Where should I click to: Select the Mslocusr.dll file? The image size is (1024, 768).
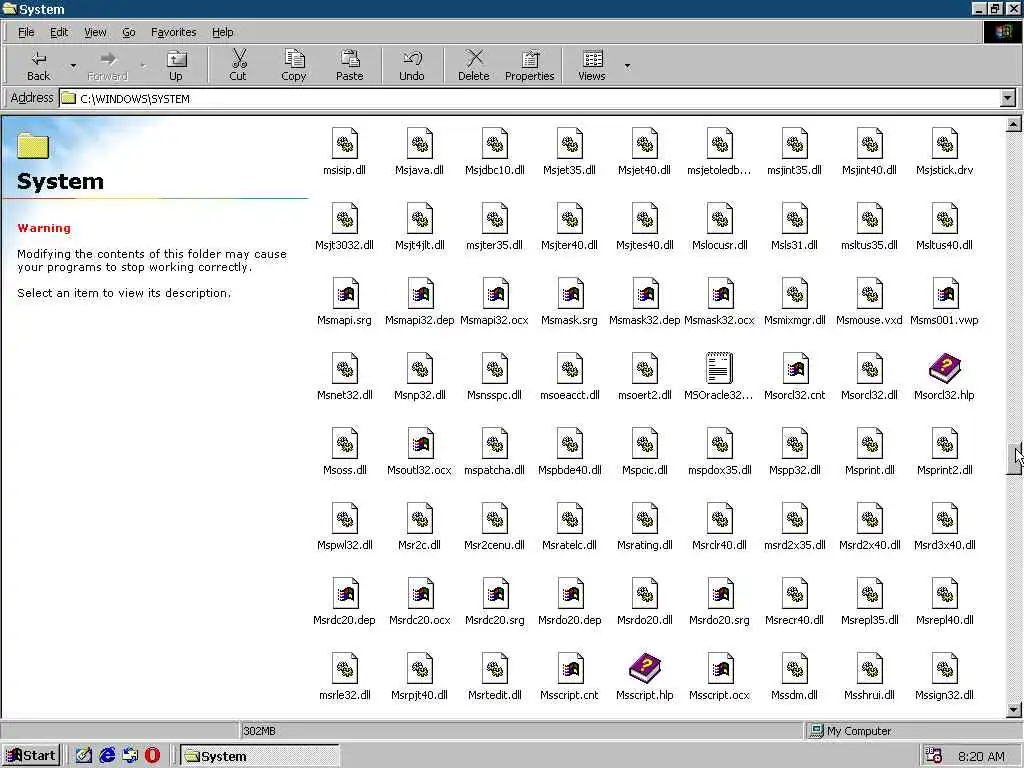click(x=719, y=227)
